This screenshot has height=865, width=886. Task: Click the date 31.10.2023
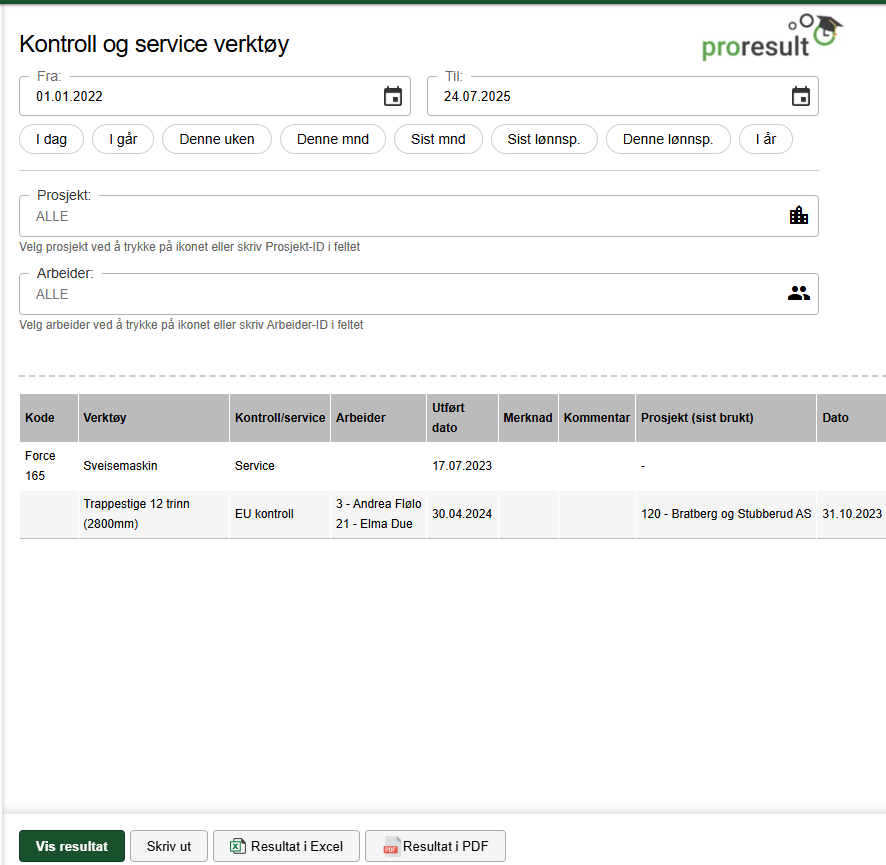[x=852, y=514]
